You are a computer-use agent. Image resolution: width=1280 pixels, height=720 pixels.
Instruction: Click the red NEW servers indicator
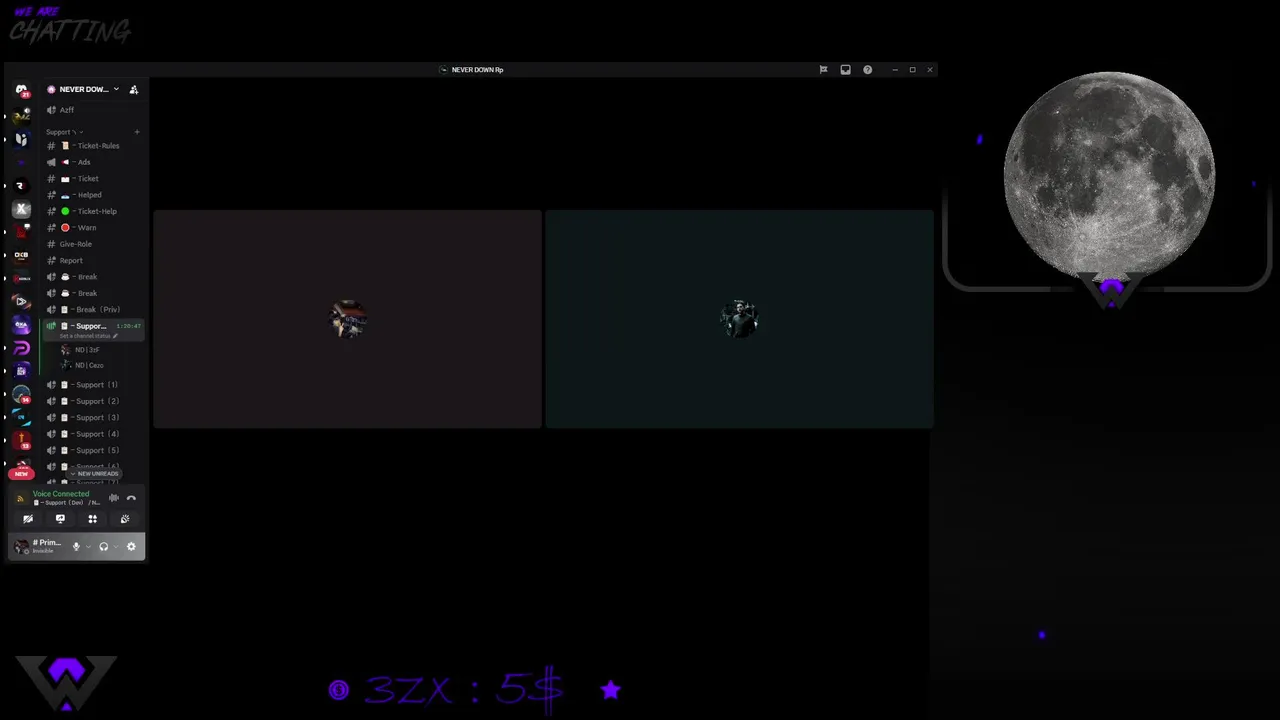[21, 474]
